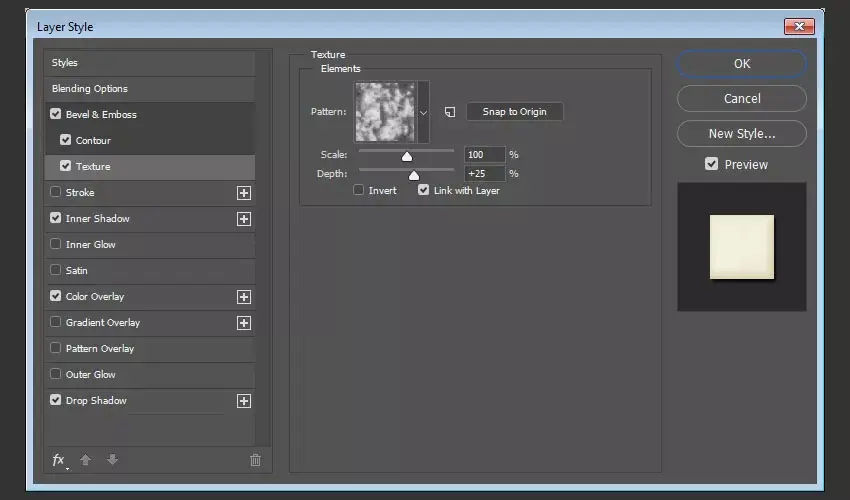The height and width of the screenshot is (500, 850).
Task: Uncheck the Contour checkbox
Action: tap(66, 140)
